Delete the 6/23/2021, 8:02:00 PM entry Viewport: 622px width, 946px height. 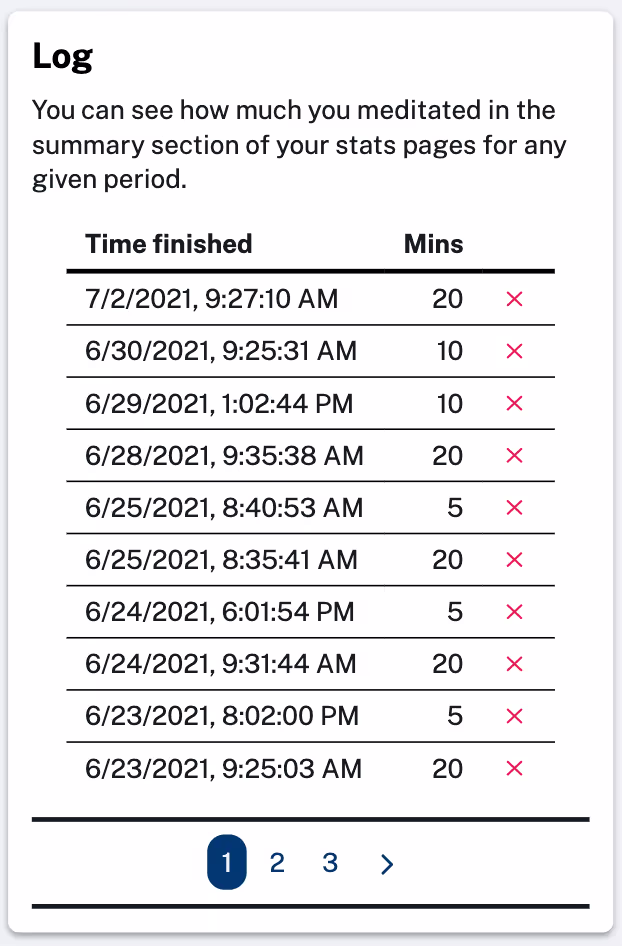514,716
